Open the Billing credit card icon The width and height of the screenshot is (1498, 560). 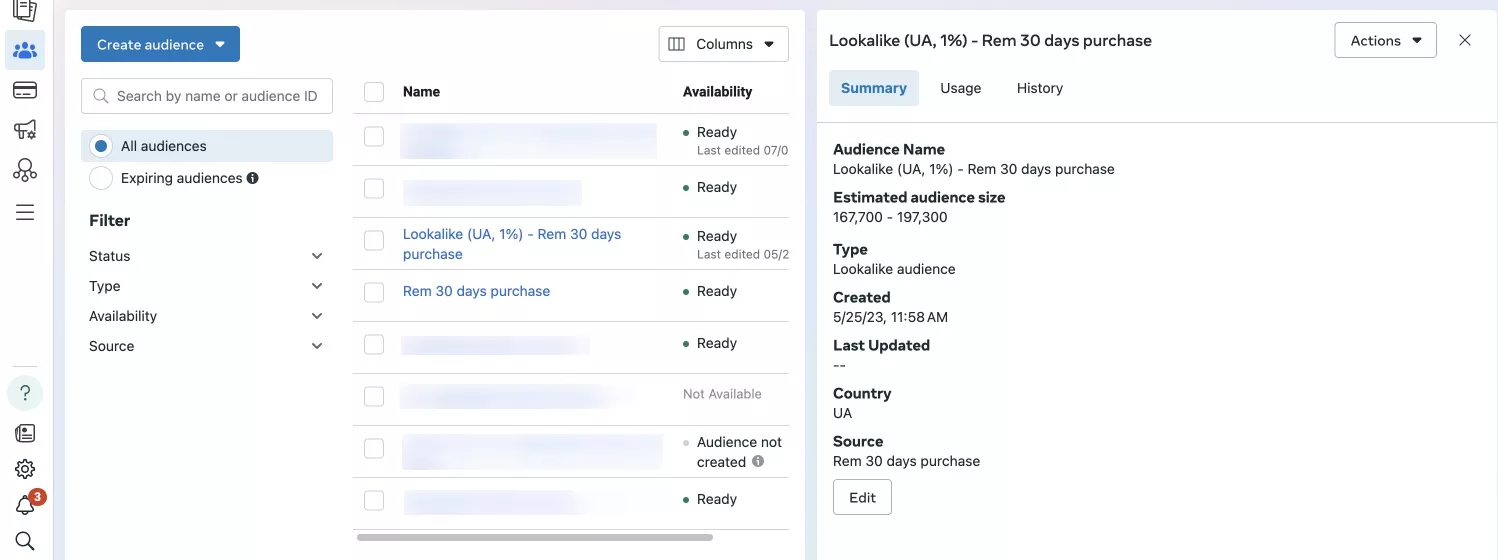pyautogui.click(x=25, y=91)
